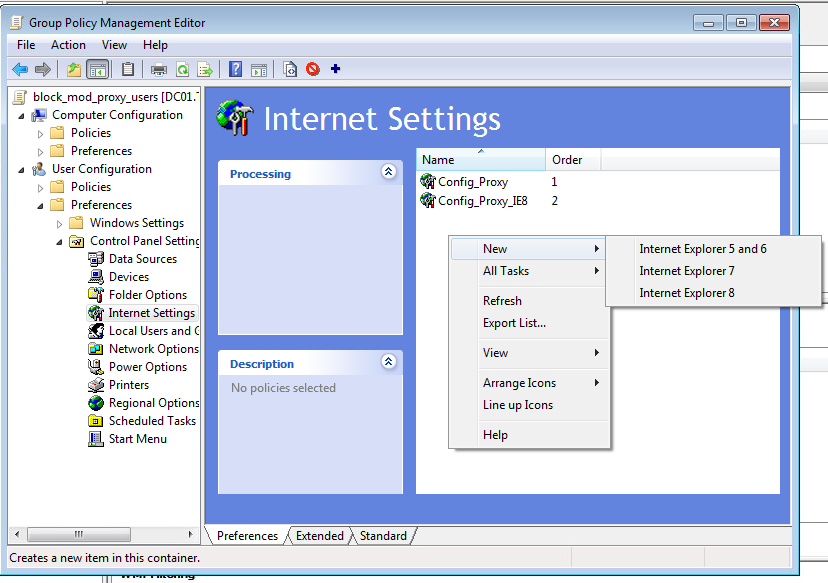The width and height of the screenshot is (828, 583).
Task: Collapse the Description panel chevron
Action: [389, 362]
